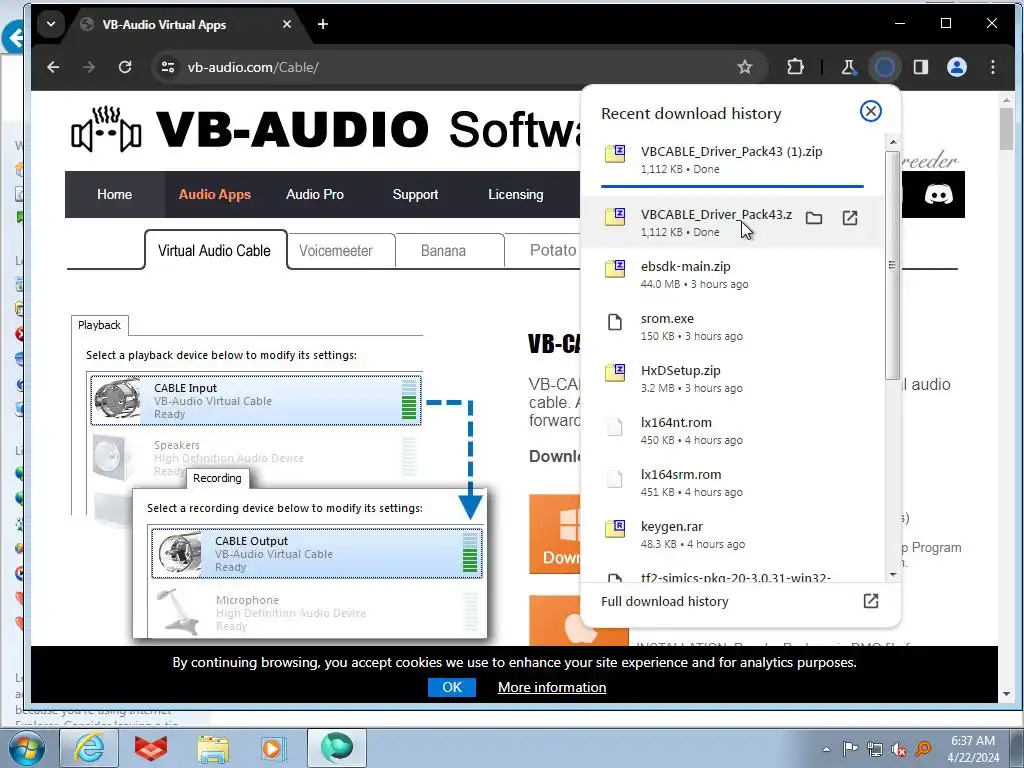Show hidden tray icons arrow
The image size is (1024, 768).
point(826,749)
